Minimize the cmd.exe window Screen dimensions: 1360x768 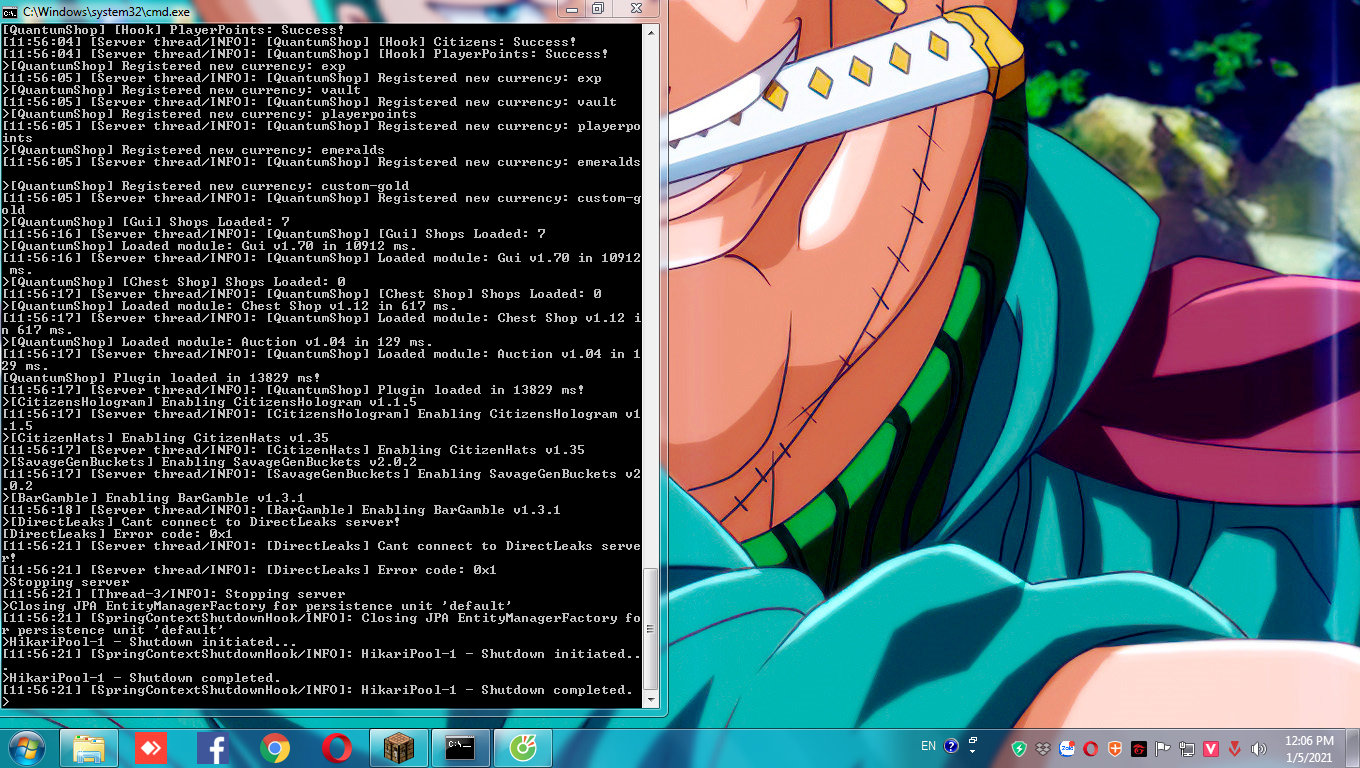[x=571, y=9]
